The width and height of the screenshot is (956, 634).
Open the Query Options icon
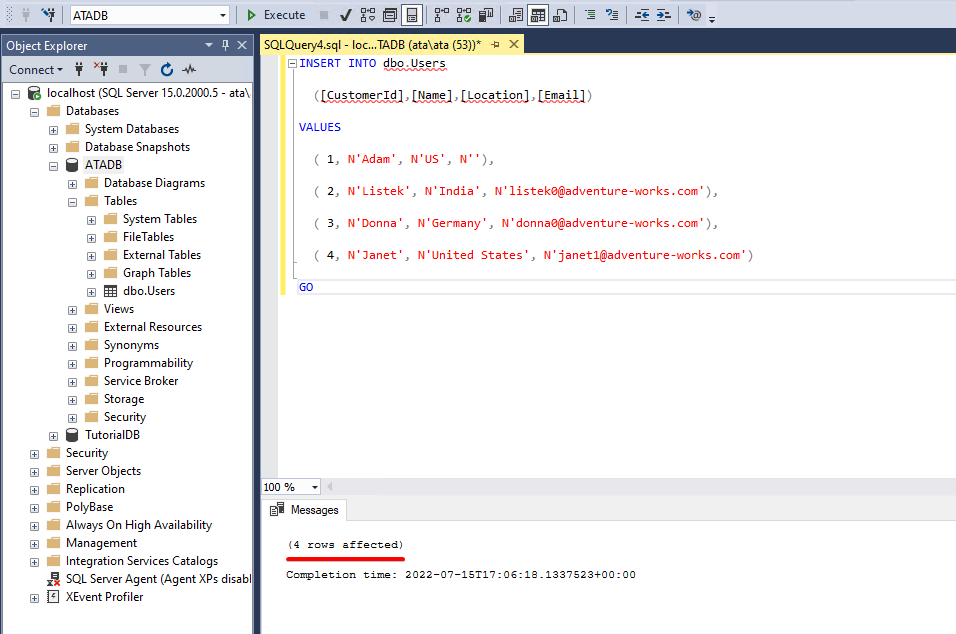coord(390,15)
